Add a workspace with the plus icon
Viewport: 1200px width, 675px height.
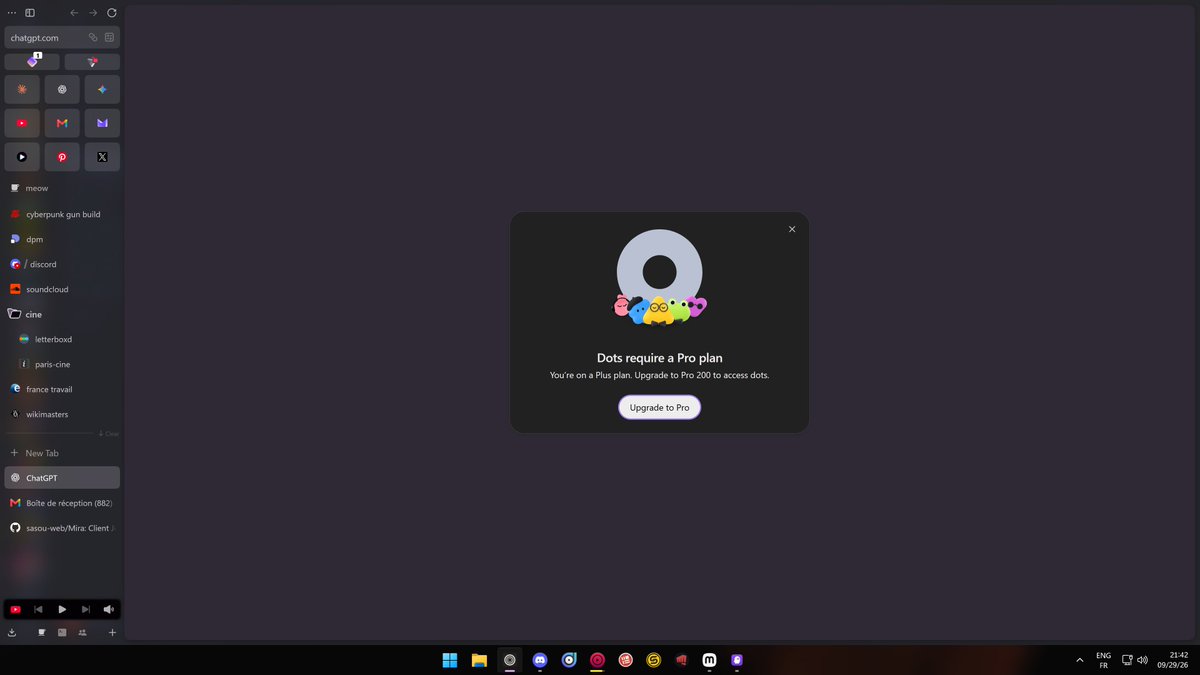coord(112,632)
